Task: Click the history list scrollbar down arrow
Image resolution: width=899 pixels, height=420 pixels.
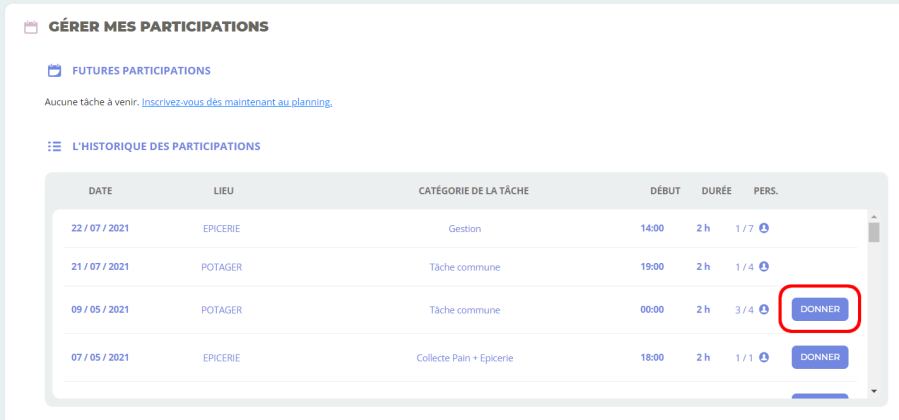Action: click(x=873, y=390)
